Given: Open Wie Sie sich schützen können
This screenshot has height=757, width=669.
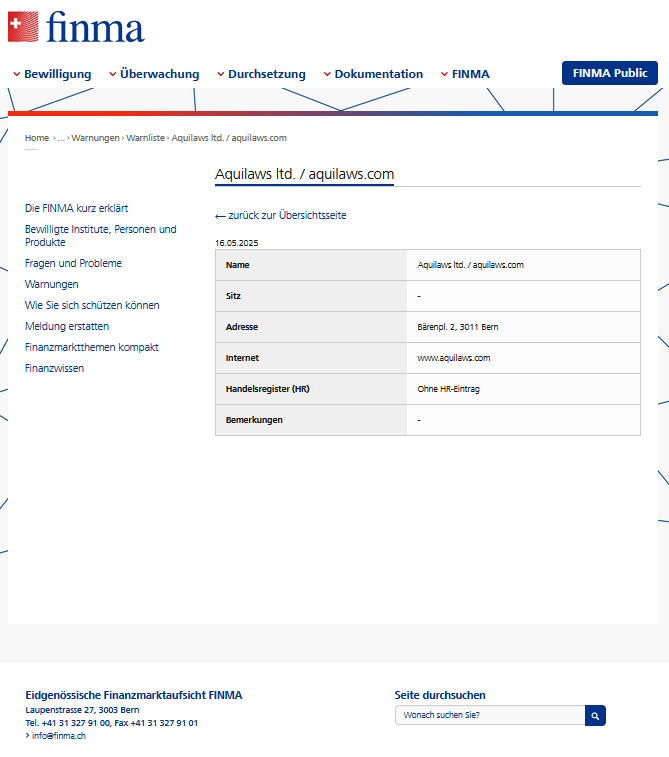Looking at the screenshot, I should (92, 305).
